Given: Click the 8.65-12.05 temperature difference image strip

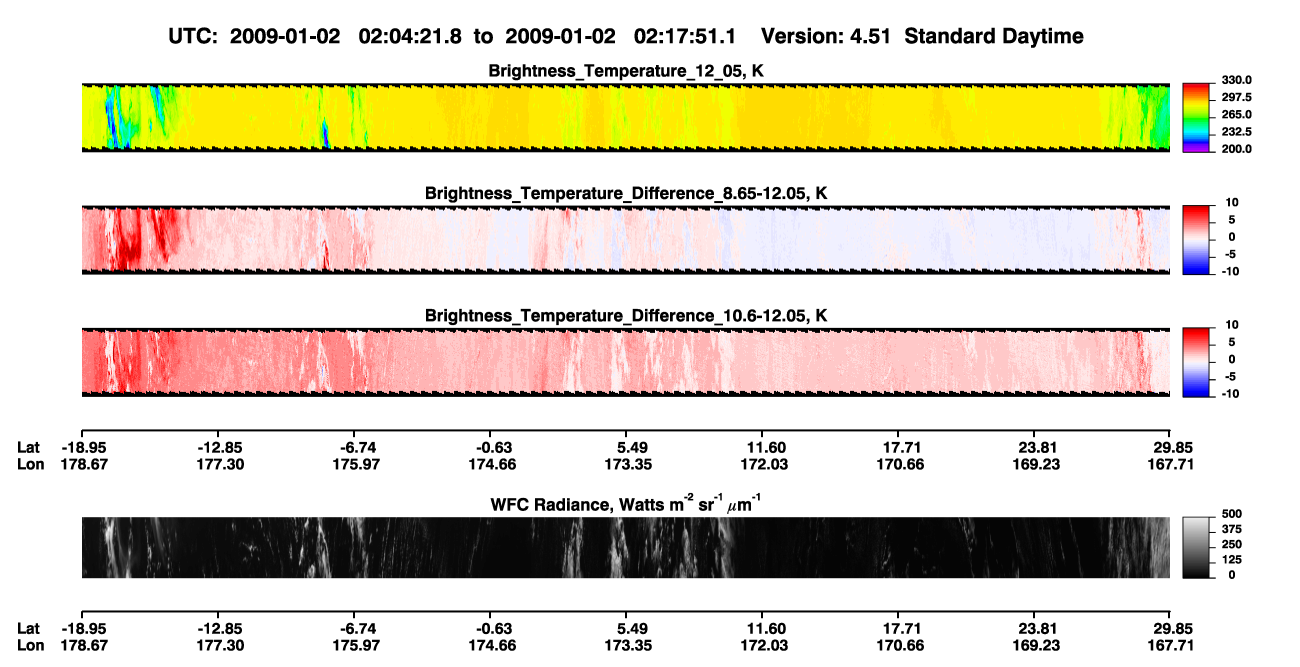Looking at the screenshot, I should coord(625,239).
